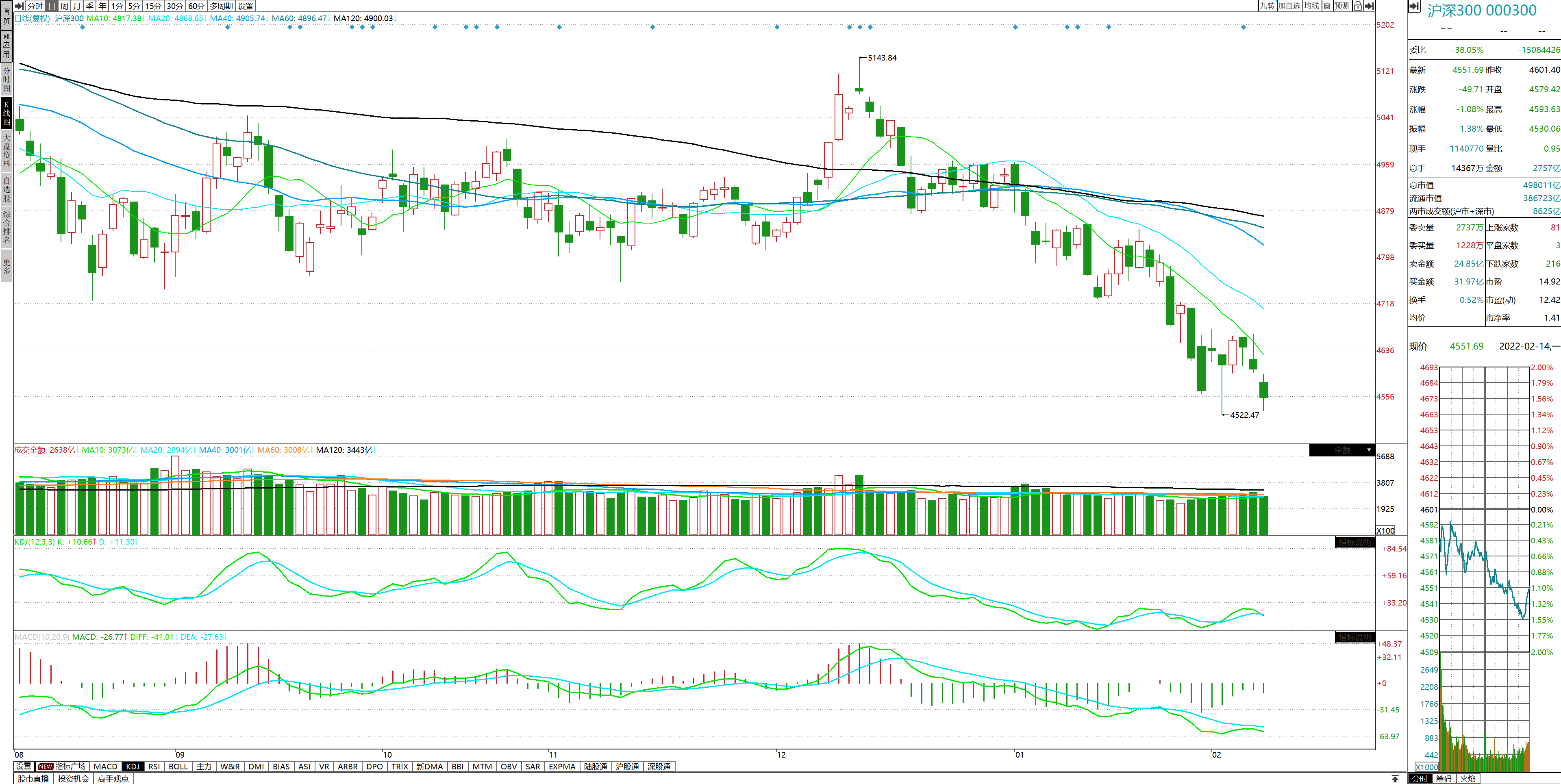Open the 多周期 multi-period selector

pos(221,5)
